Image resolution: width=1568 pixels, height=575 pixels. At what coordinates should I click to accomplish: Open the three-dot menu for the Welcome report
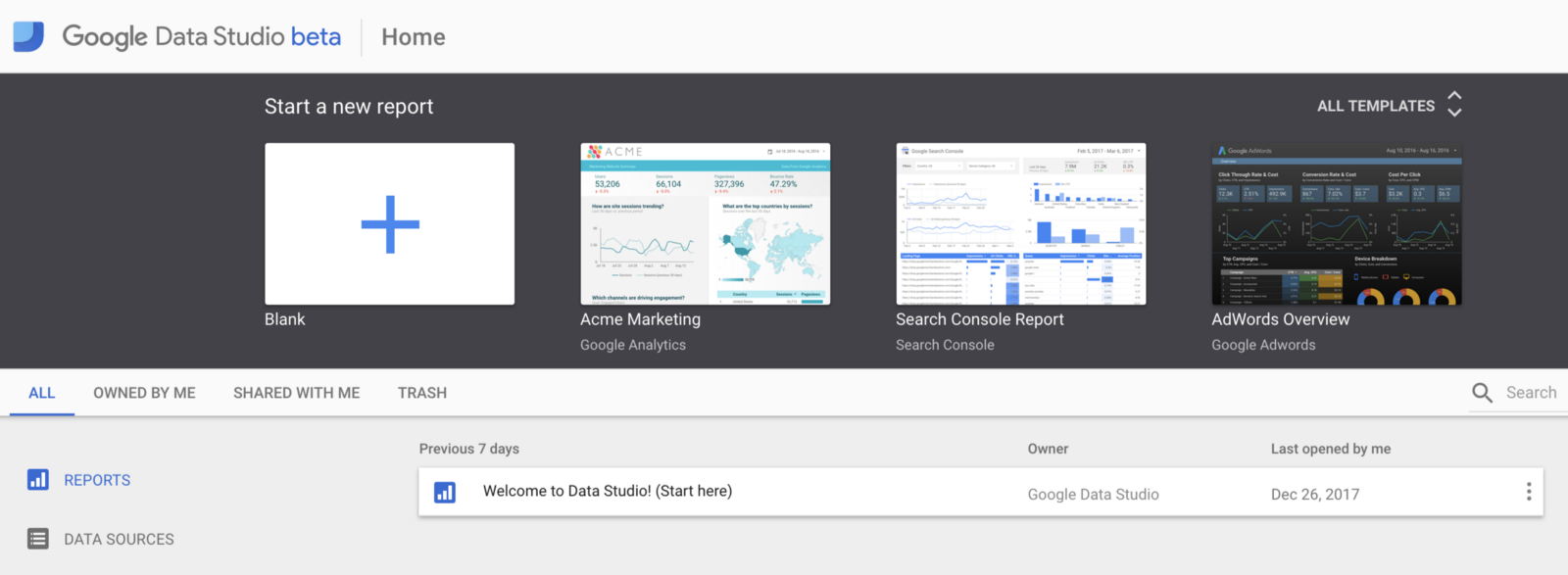tap(1528, 492)
